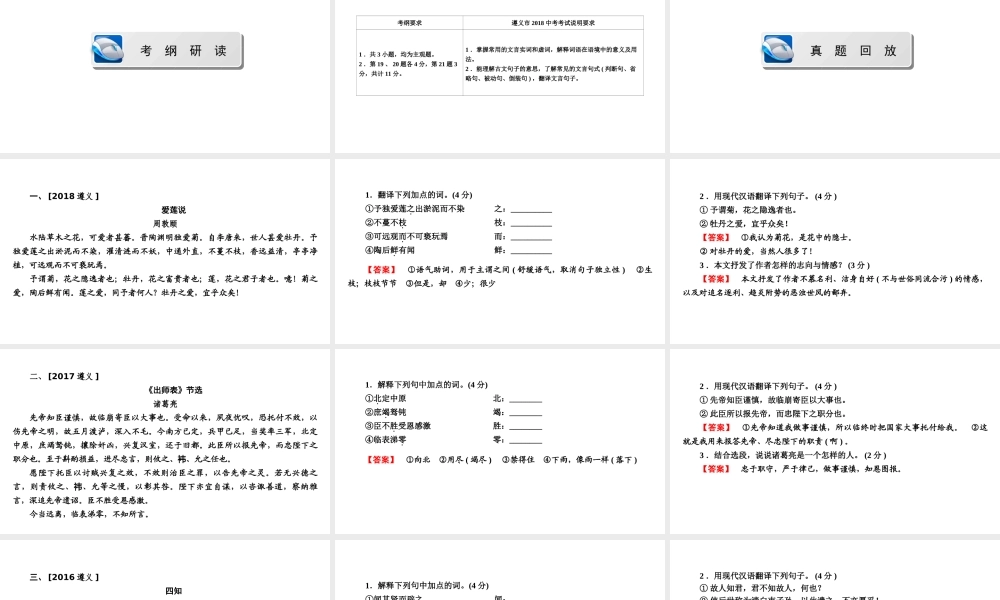Screen dimensions: 1000x600
Task: Open the slide 用现代汉语翻译 with 予谓菊,花之隐逸者也
Action: click(x=834, y=251)
